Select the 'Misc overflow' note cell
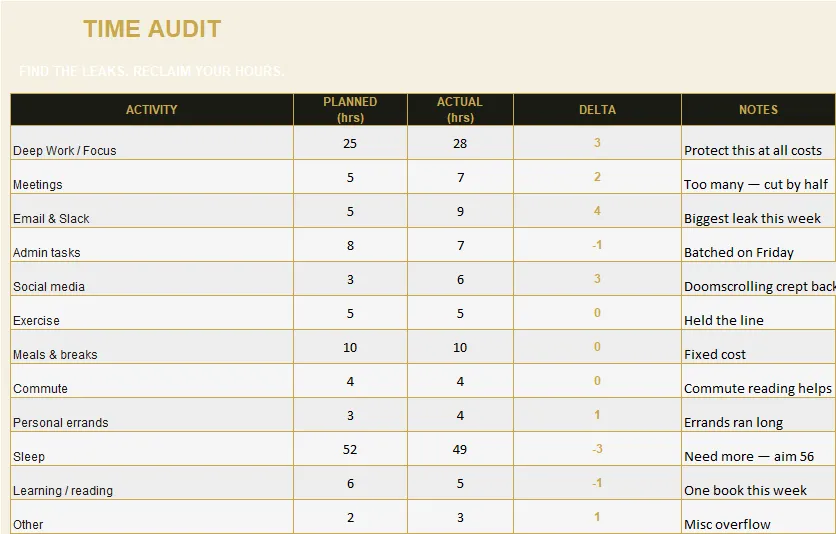The image size is (836, 534). click(x=759, y=517)
